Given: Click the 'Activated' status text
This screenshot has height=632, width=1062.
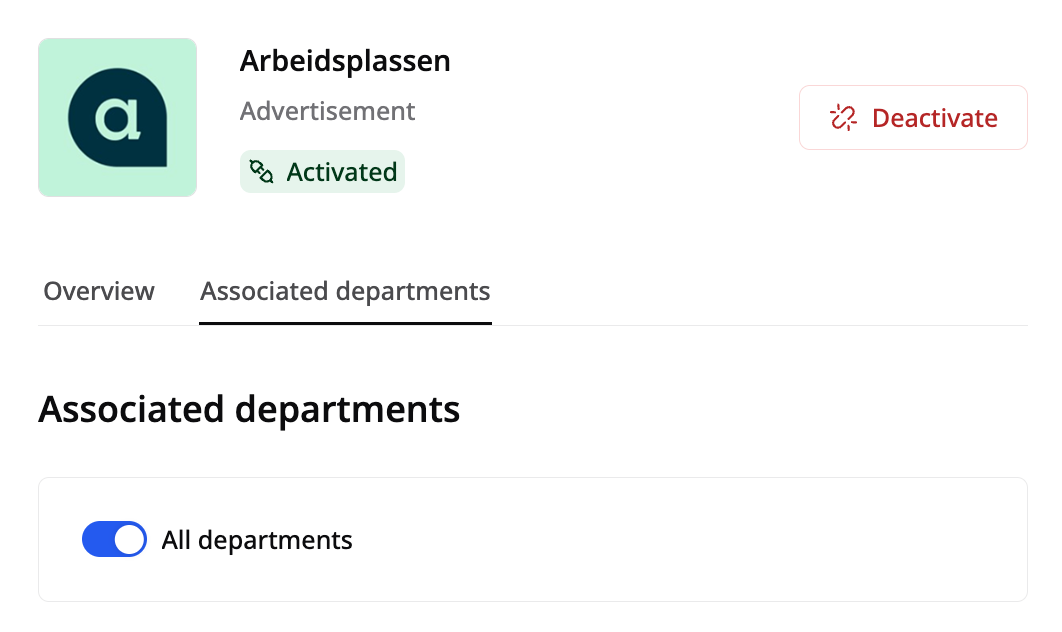Looking at the screenshot, I should click(341, 172).
